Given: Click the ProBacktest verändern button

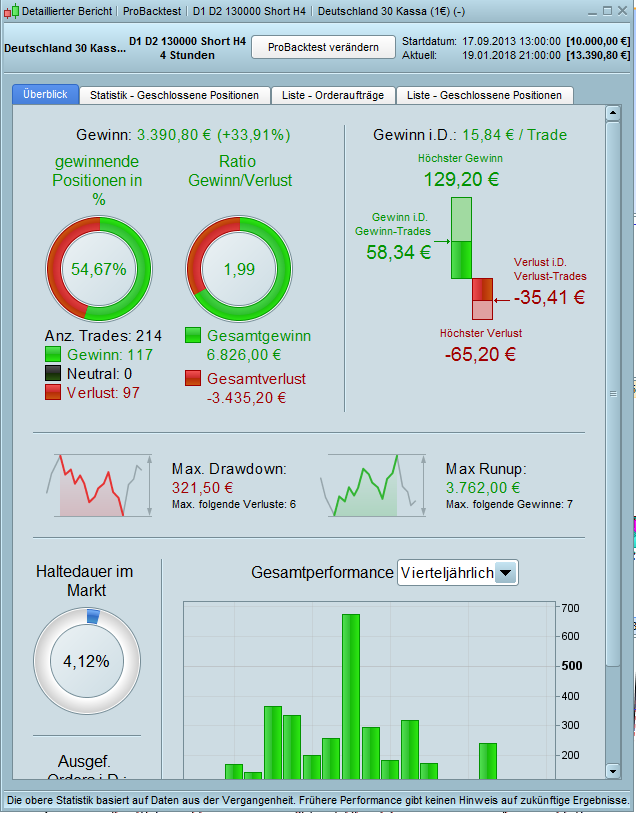Looking at the screenshot, I should (323, 47).
